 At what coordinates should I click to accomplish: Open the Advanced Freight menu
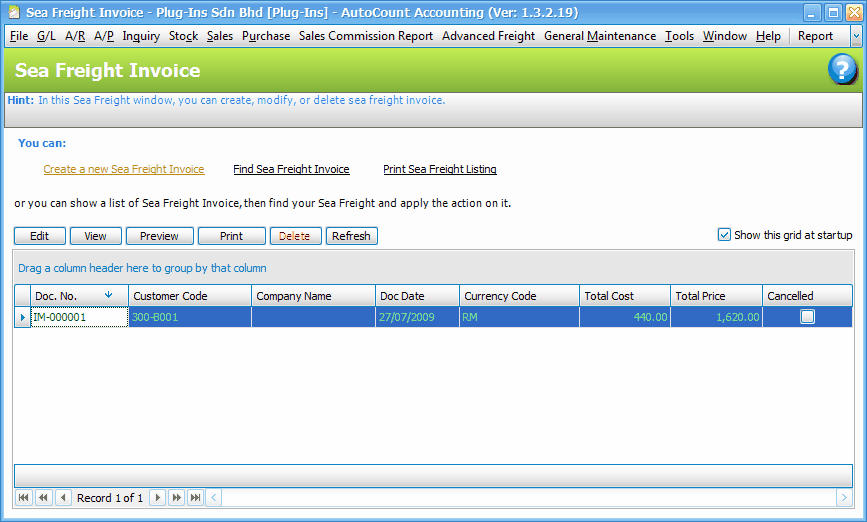pyautogui.click(x=488, y=36)
